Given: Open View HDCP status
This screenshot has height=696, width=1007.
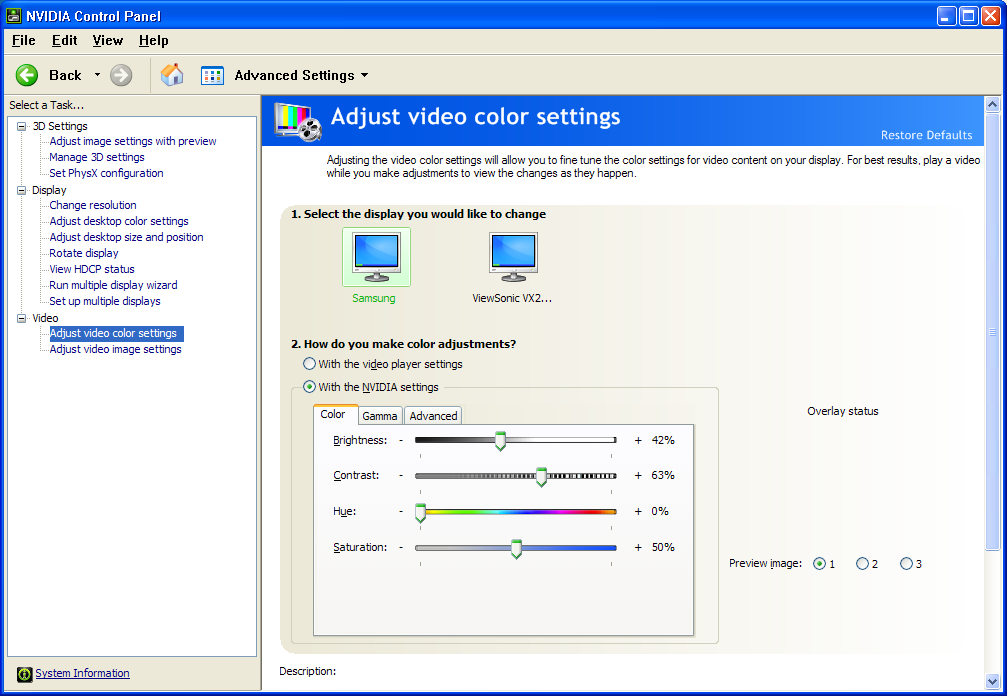Looking at the screenshot, I should click(92, 270).
